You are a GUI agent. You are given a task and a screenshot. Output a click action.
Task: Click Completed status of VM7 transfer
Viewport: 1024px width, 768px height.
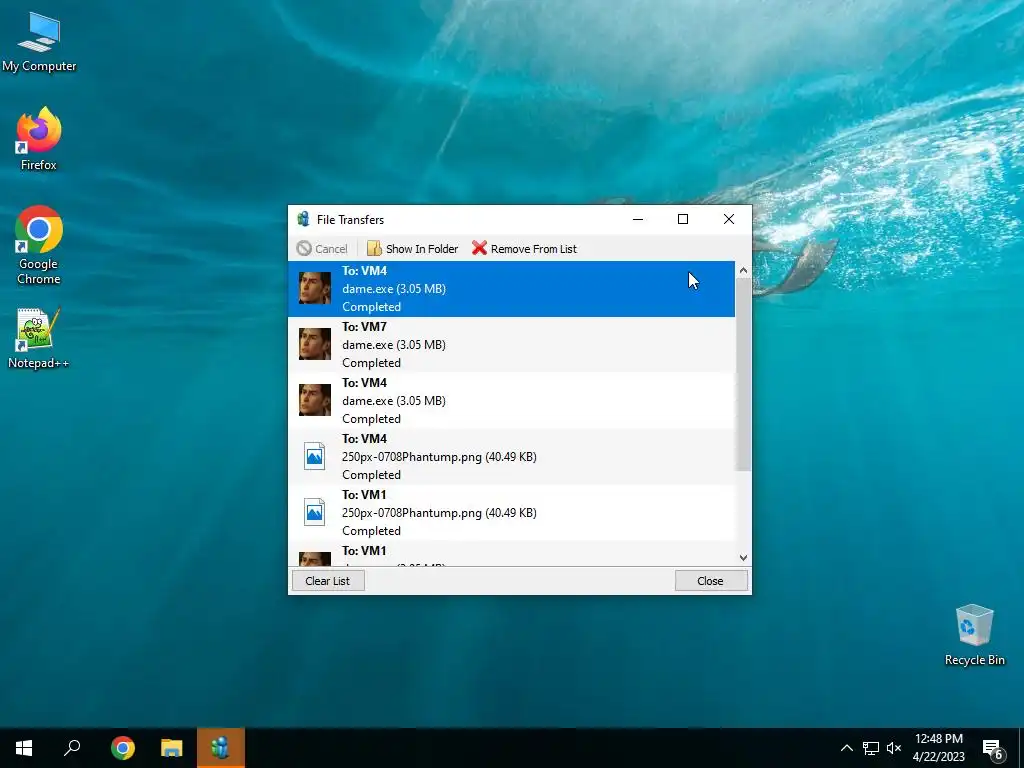coord(372,362)
